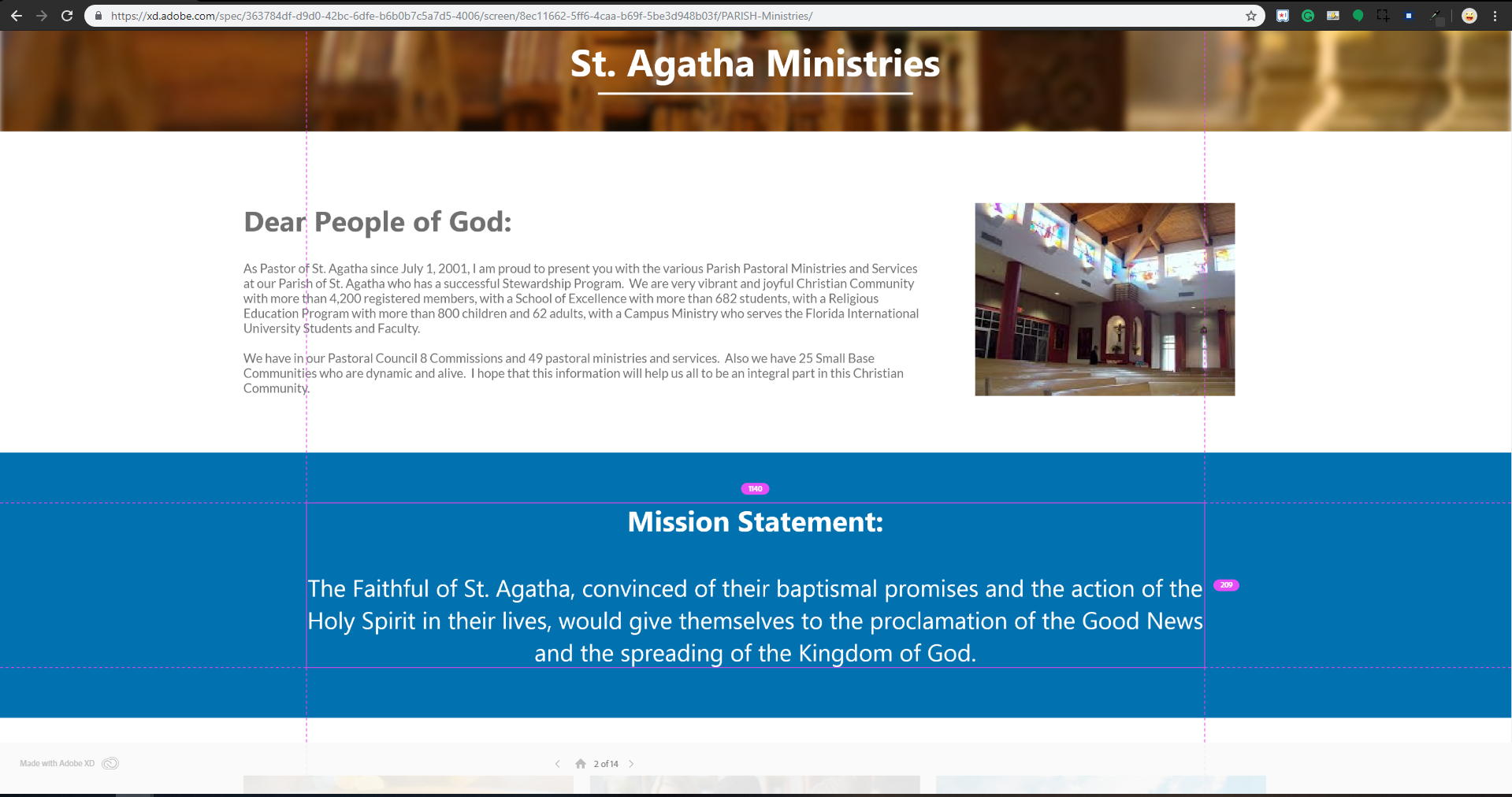Reload the page with the refresh icon
Viewport: 1512px width, 797px height.
(67, 16)
